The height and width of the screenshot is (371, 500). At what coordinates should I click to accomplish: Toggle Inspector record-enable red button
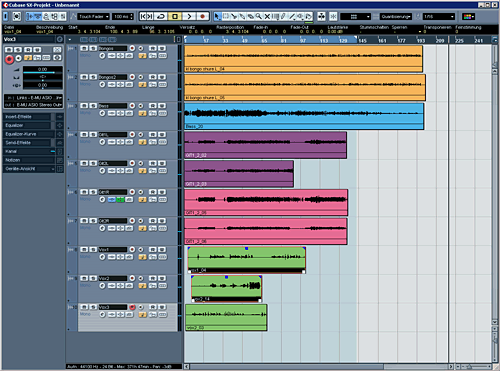click(x=9, y=59)
